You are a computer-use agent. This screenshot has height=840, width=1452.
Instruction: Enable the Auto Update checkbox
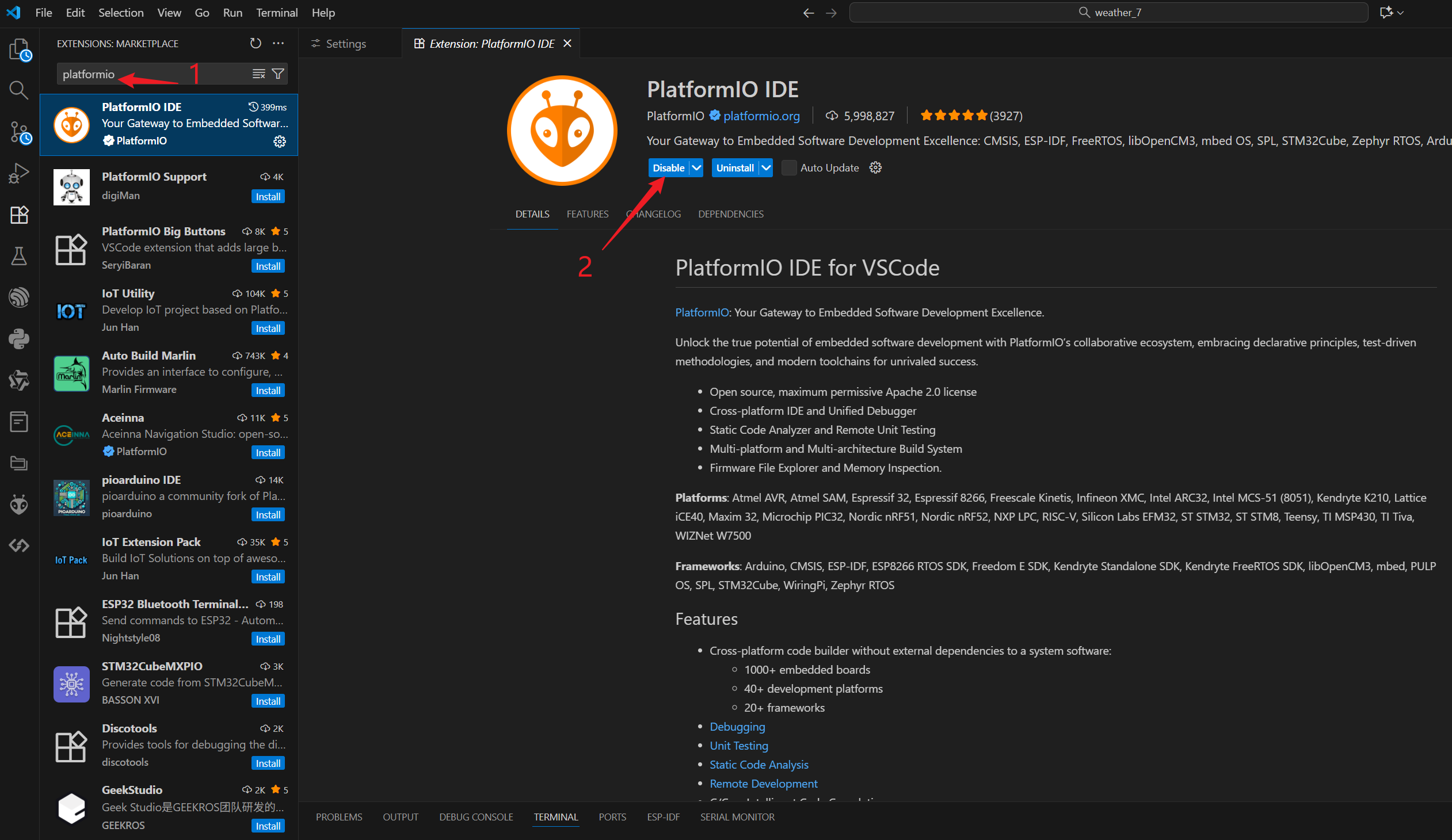point(789,167)
